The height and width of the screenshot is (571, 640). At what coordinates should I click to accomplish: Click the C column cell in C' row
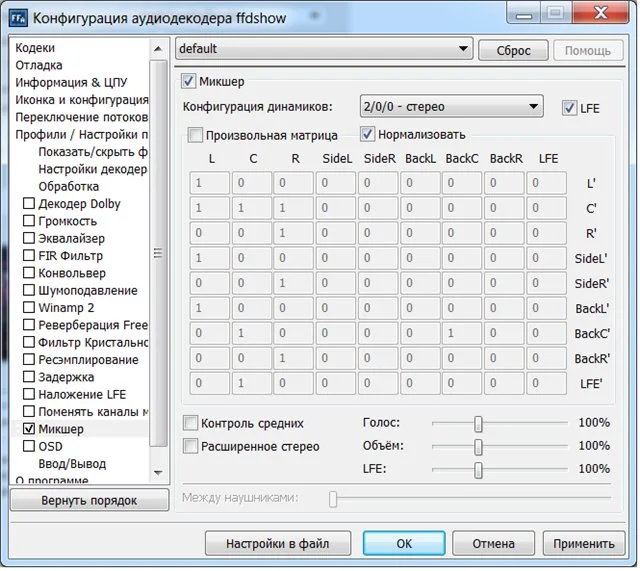coord(253,208)
